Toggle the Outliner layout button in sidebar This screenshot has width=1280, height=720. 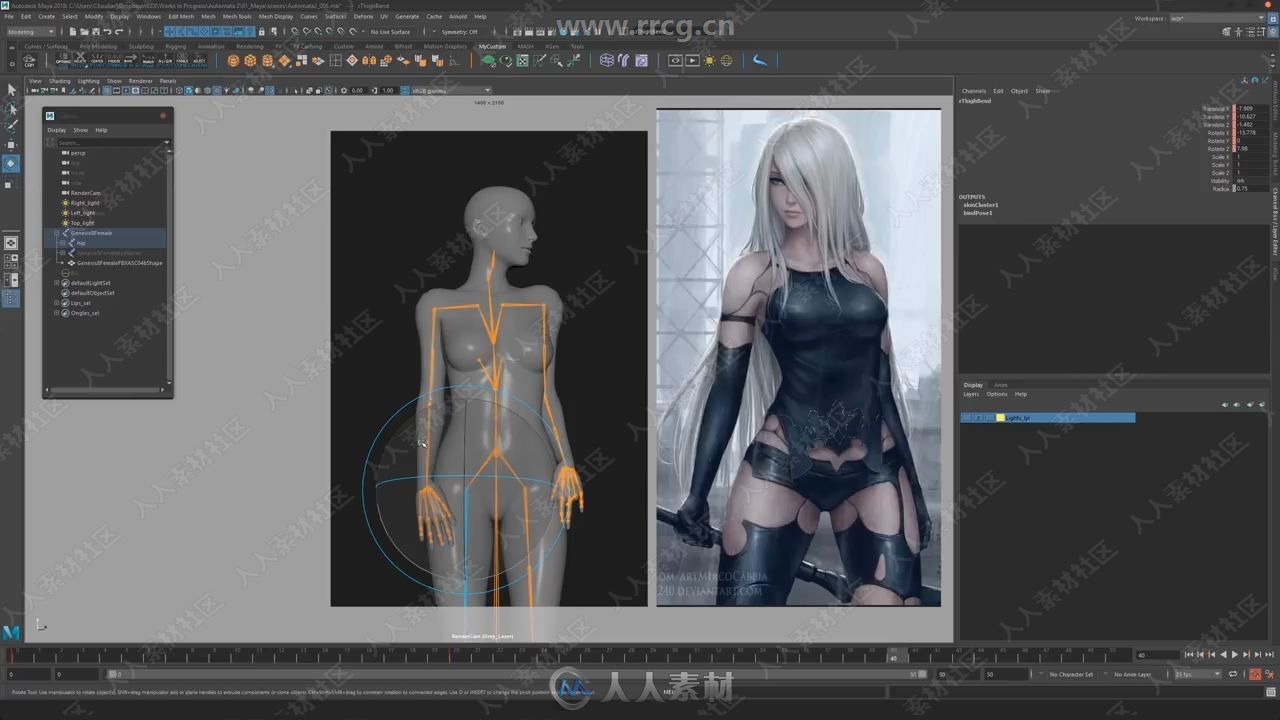(11, 298)
